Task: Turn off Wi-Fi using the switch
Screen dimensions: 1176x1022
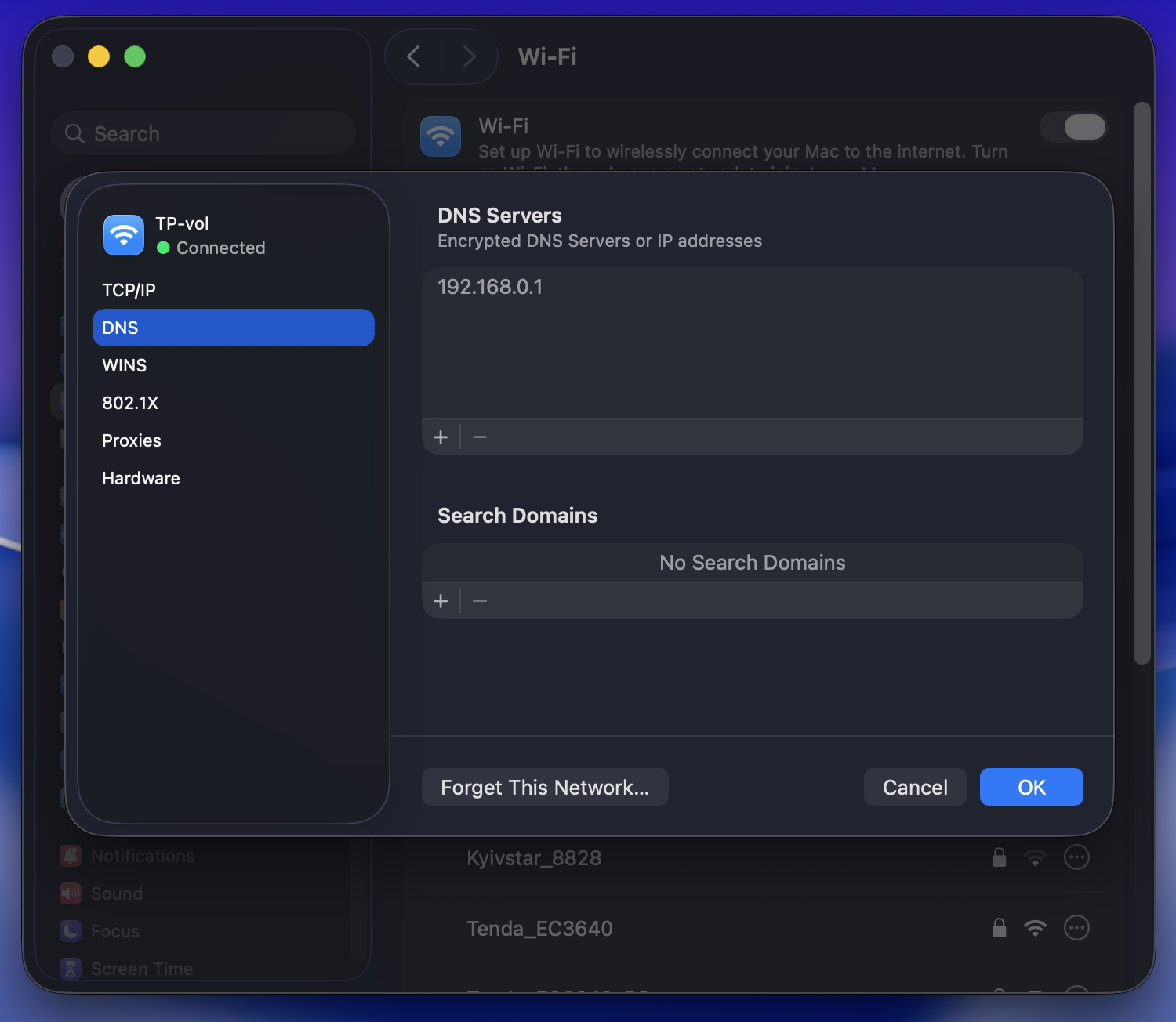Action: [x=1073, y=127]
